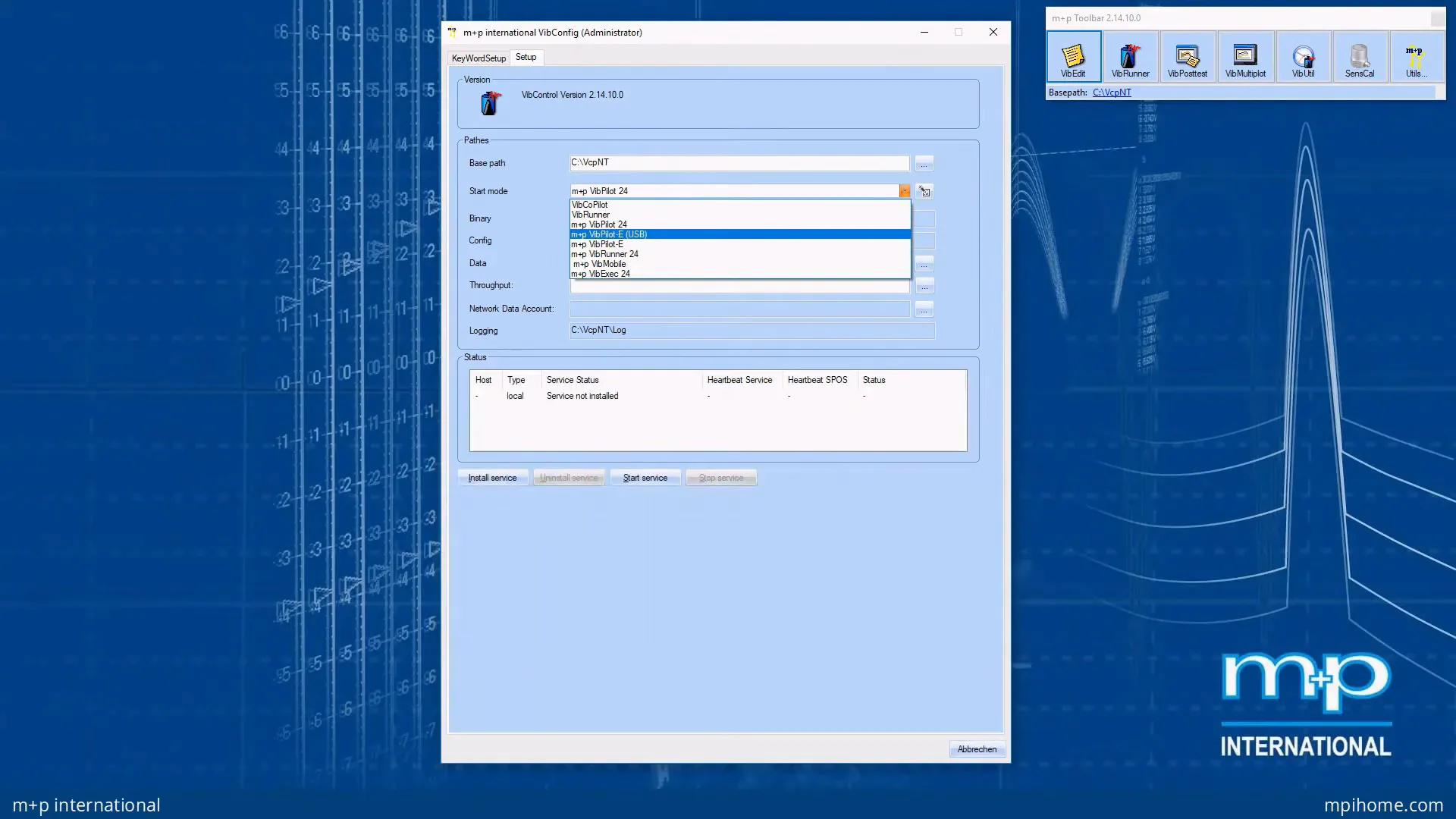Click the VibControl version icon

pos(491,103)
